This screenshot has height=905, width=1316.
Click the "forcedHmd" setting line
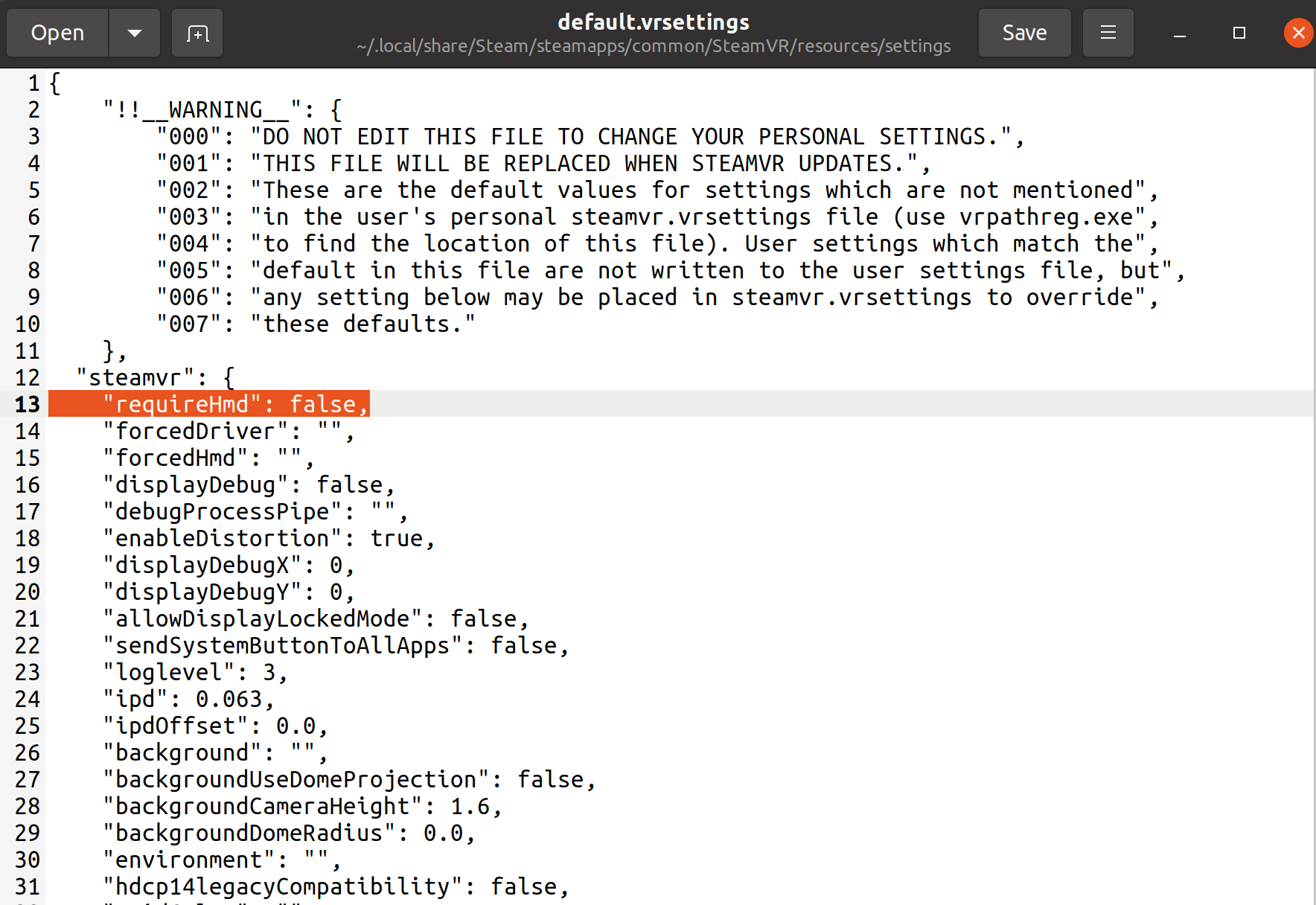(208, 458)
